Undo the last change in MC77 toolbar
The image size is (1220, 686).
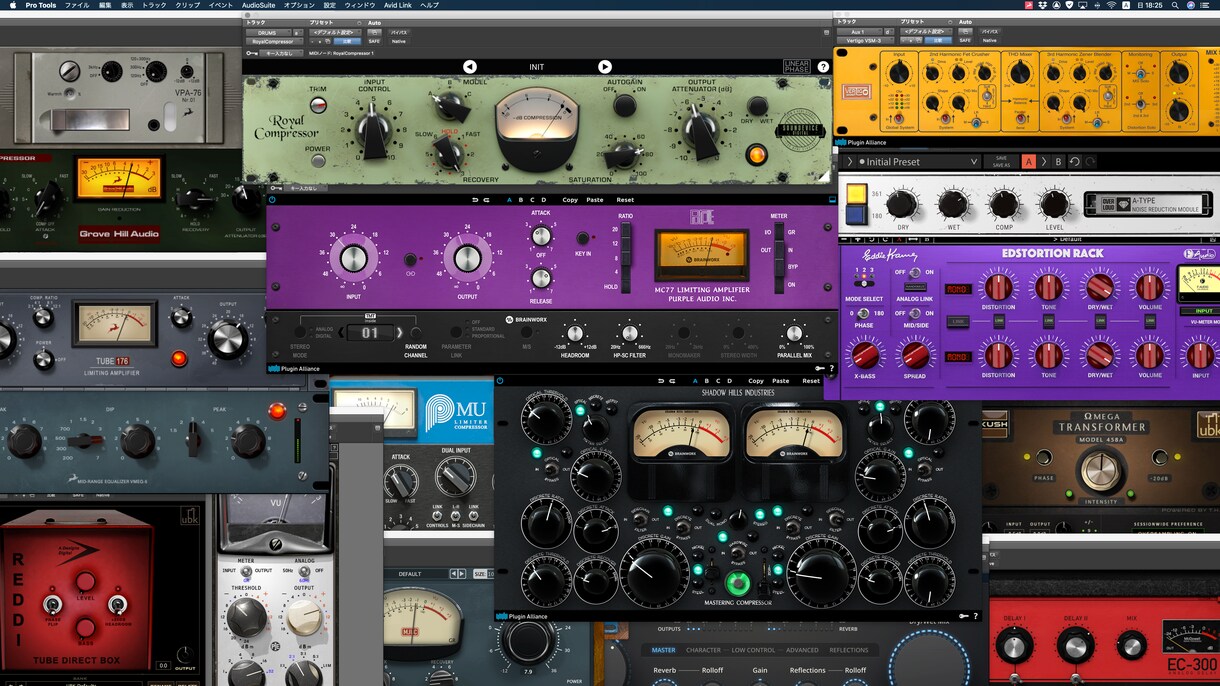tap(474, 200)
